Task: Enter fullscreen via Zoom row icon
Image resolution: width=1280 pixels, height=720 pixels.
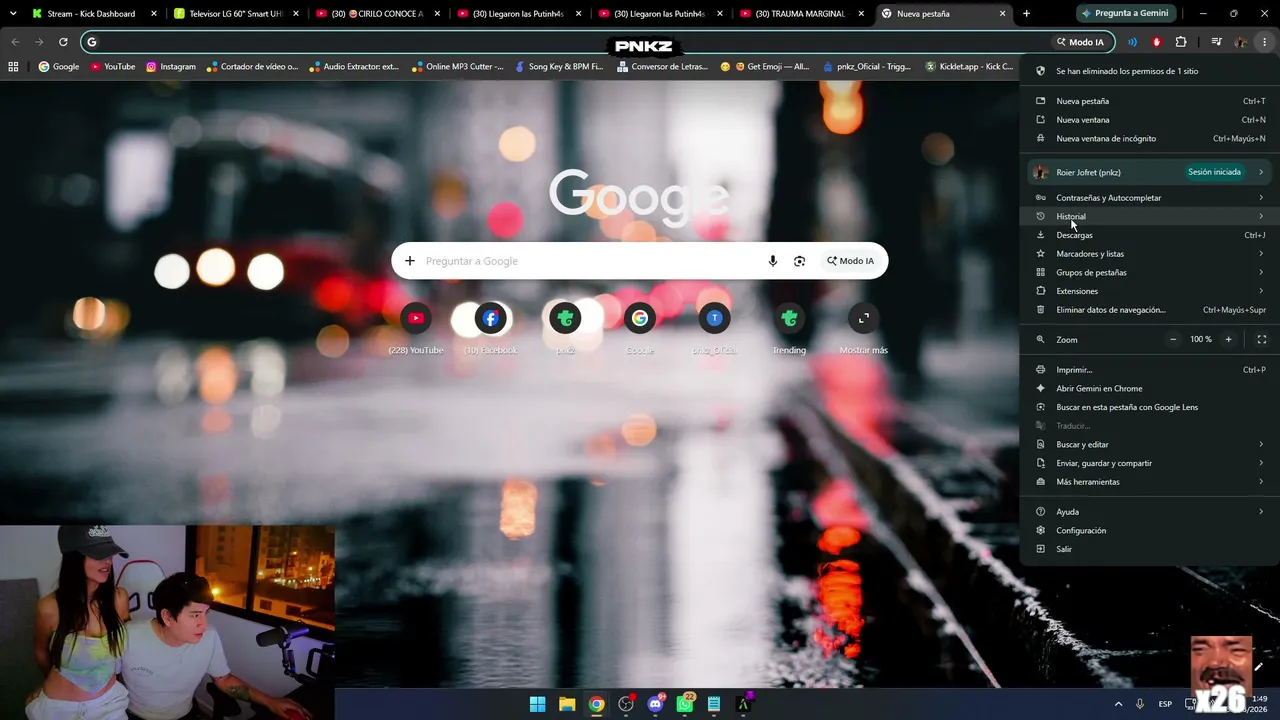Action: [1261, 339]
